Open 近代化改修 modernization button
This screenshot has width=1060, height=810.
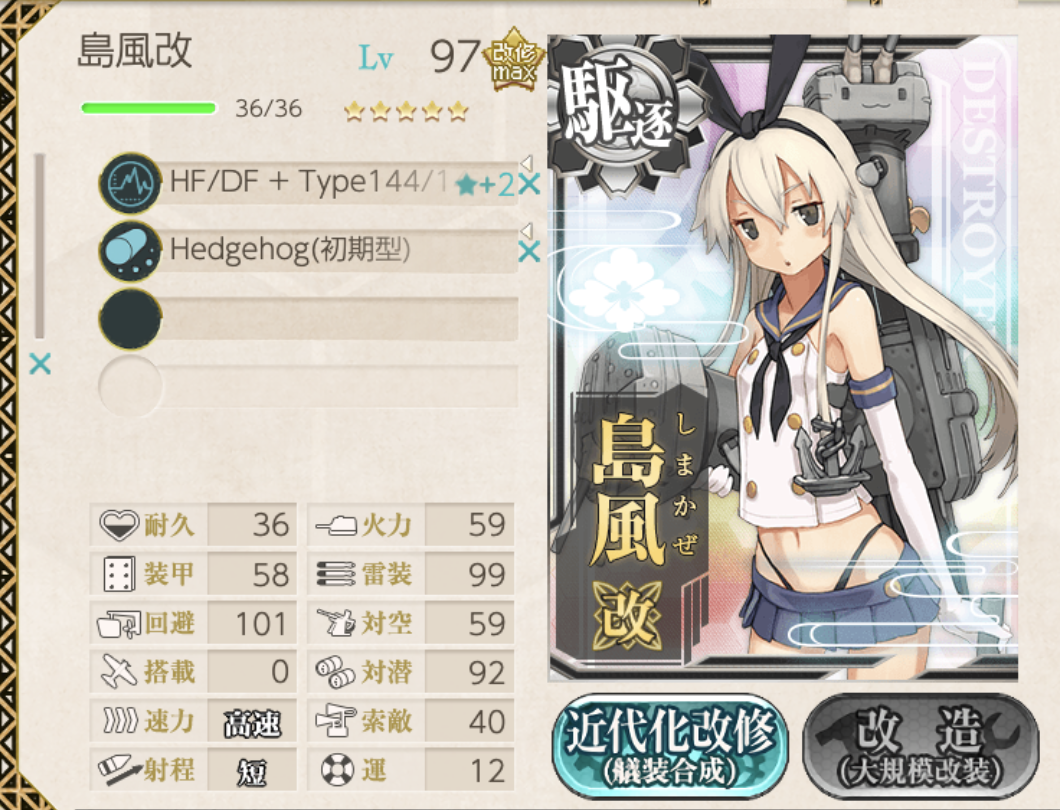tap(670, 746)
